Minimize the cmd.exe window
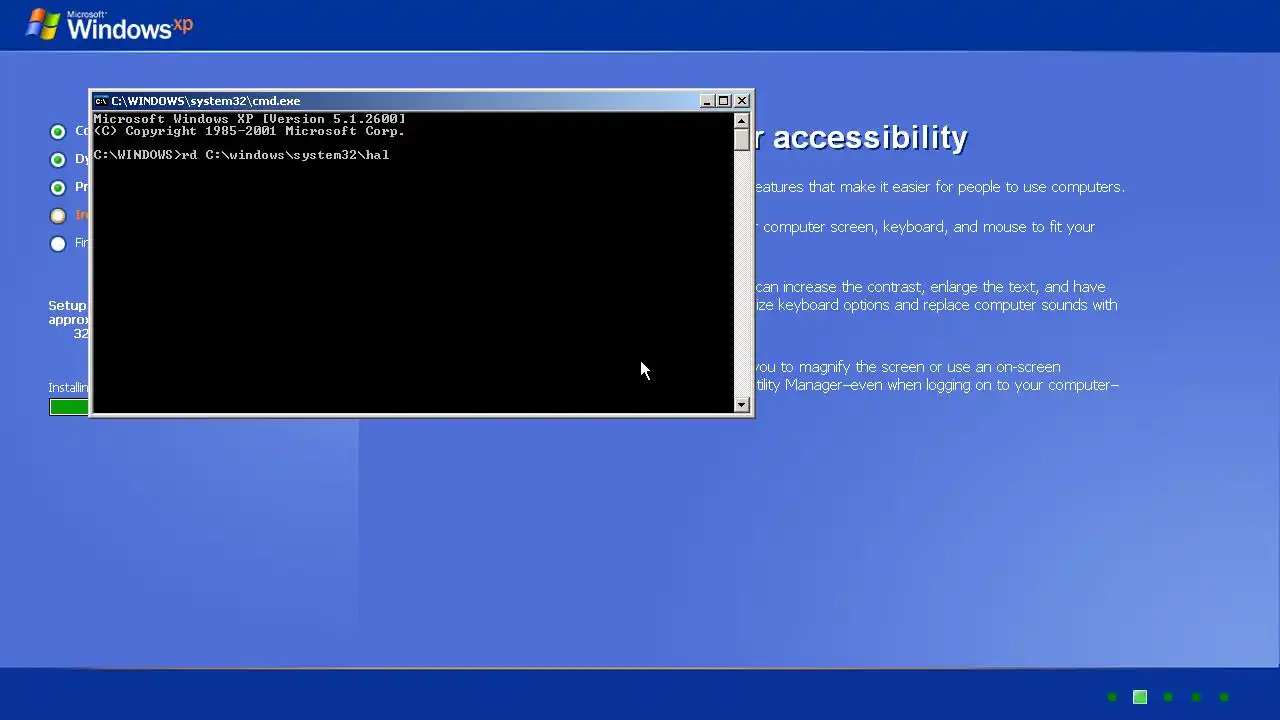1280x720 pixels. tap(707, 101)
